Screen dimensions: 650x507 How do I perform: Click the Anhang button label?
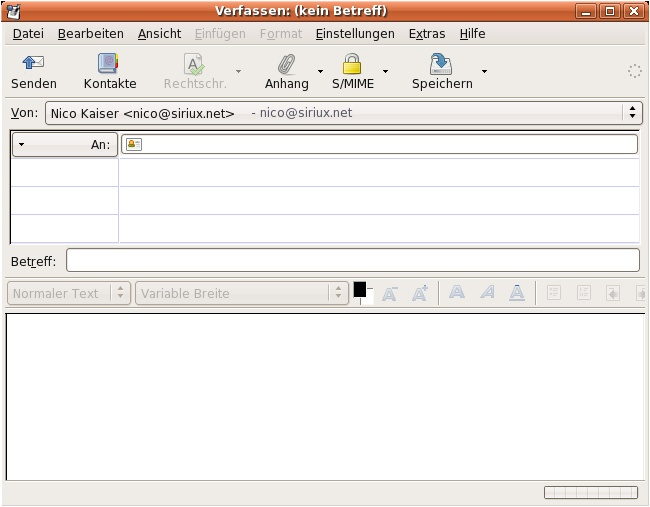point(287,84)
